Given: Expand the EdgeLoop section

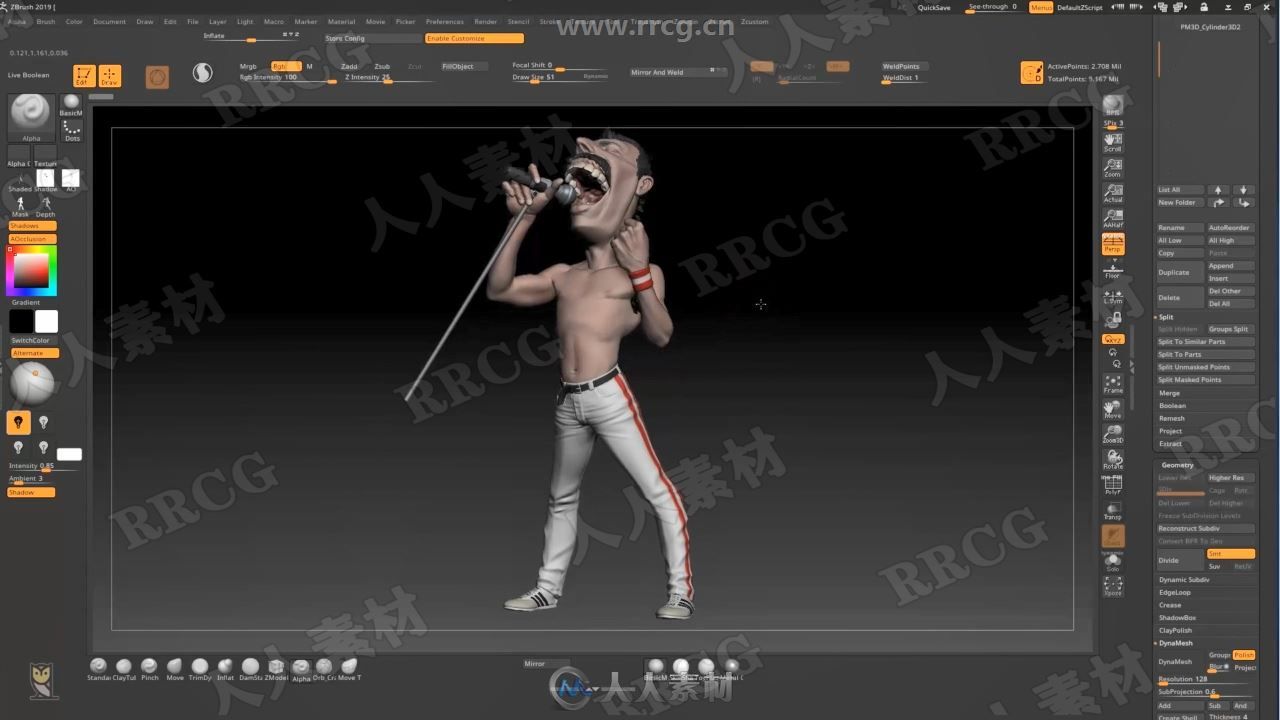Looking at the screenshot, I should [x=1174, y=592].
